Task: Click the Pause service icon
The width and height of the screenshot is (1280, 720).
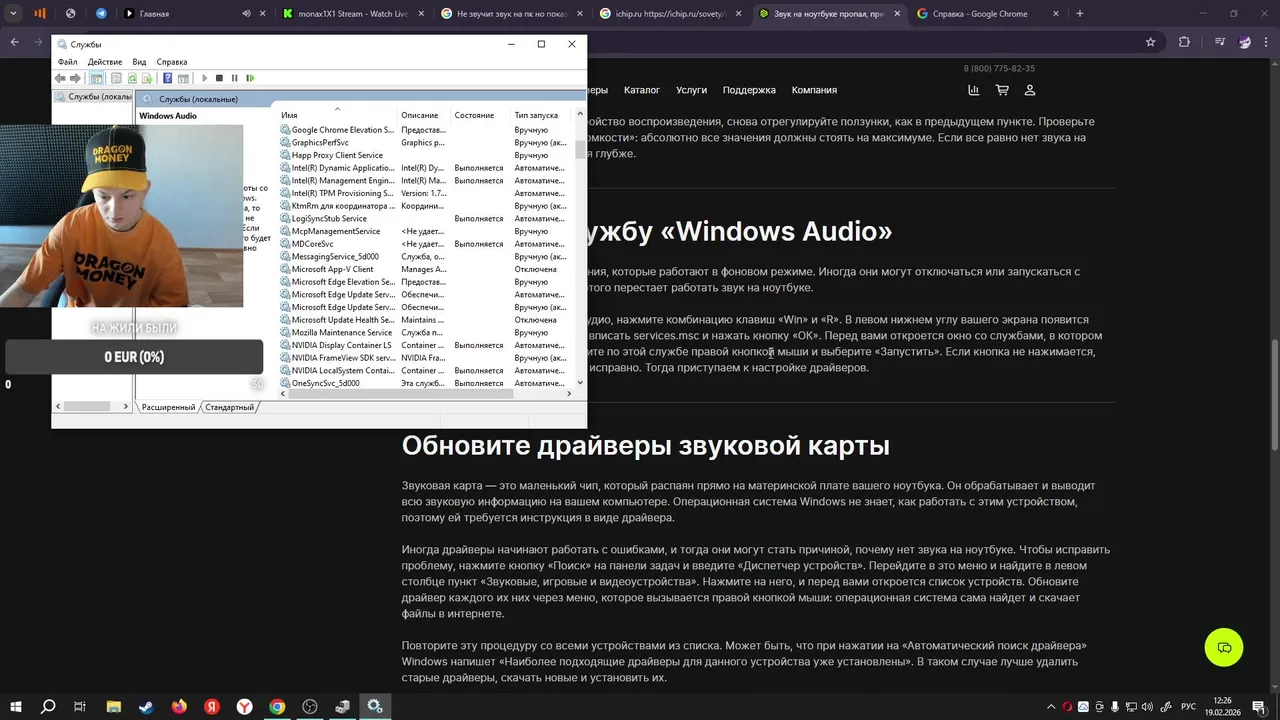Action: pyautogui.click(x=235, y=78)
